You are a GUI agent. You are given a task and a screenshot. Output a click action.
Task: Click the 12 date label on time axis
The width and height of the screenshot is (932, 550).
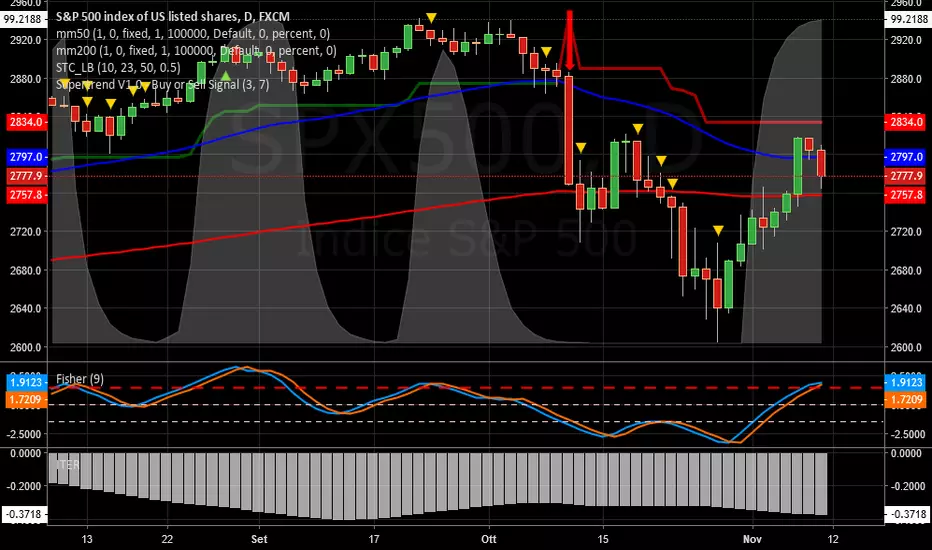pos(833,539)
